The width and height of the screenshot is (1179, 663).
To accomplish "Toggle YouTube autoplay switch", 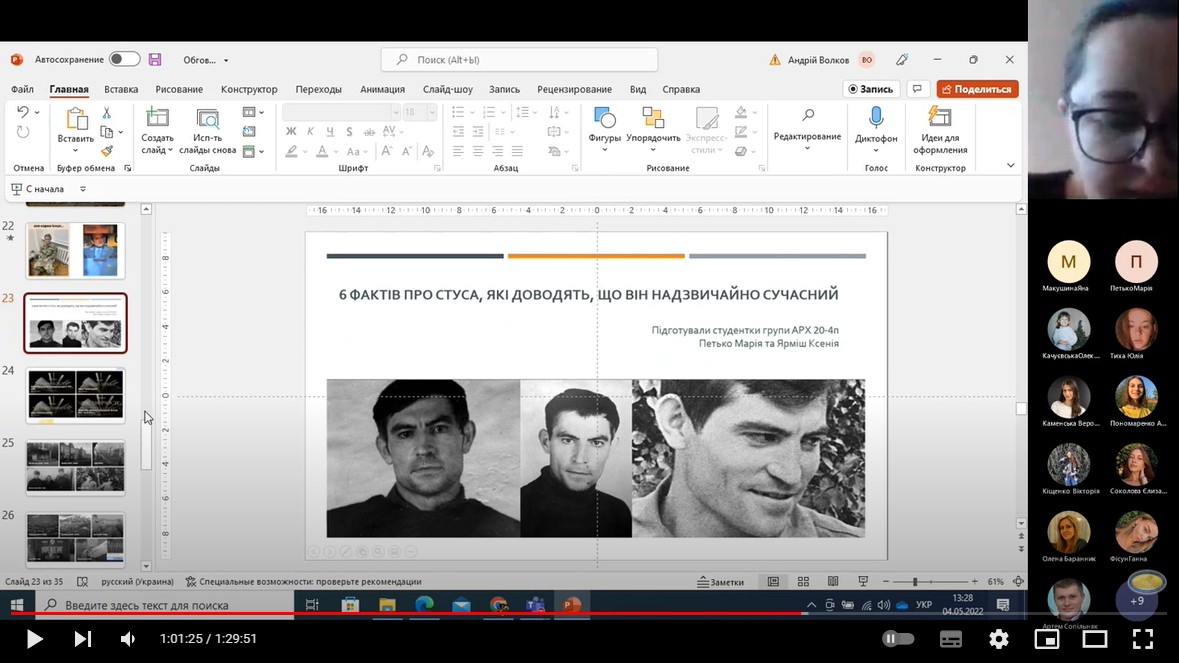I will click(898, 638).
